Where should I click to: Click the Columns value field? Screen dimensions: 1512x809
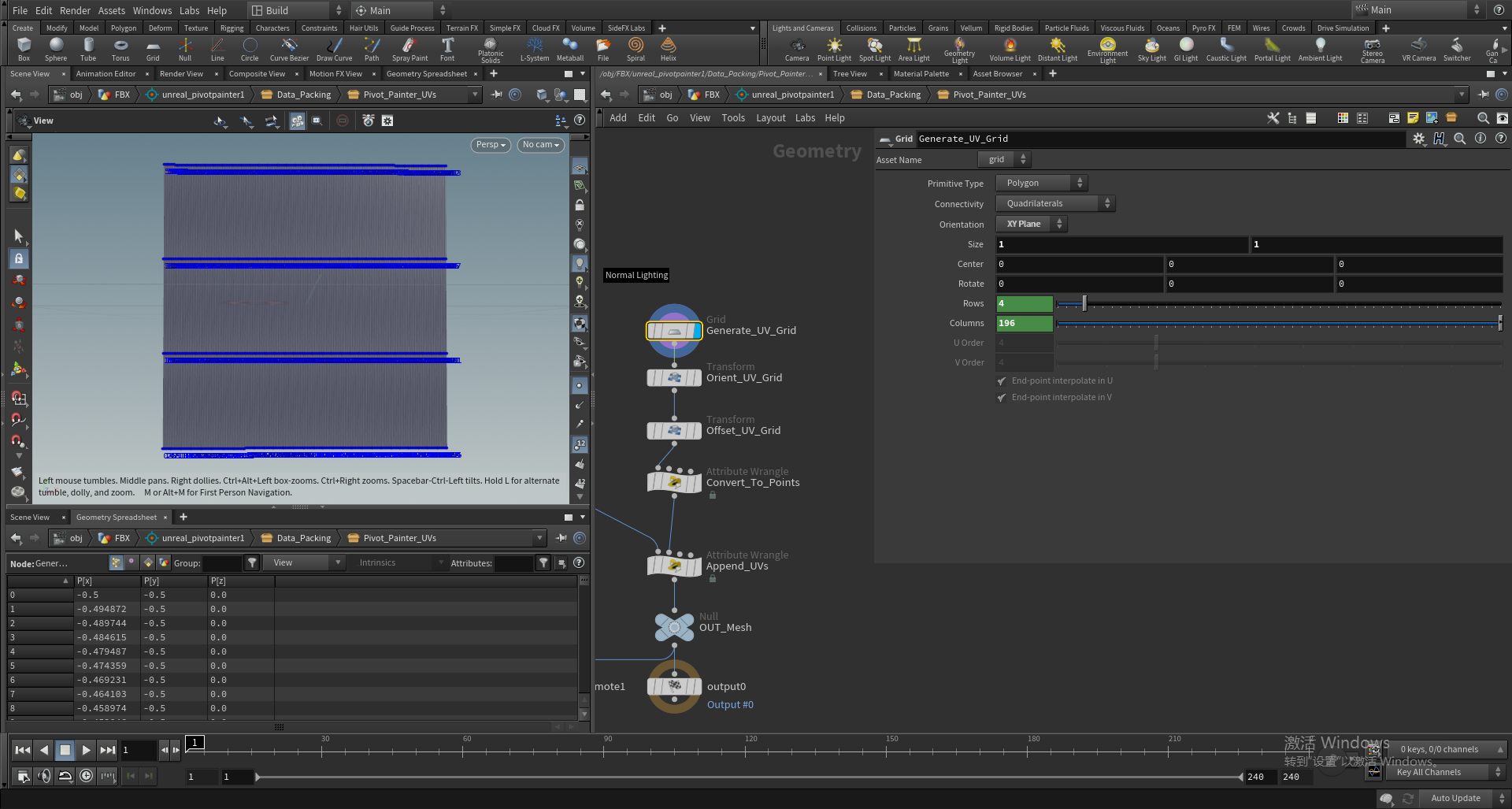tap(1024, 323)
